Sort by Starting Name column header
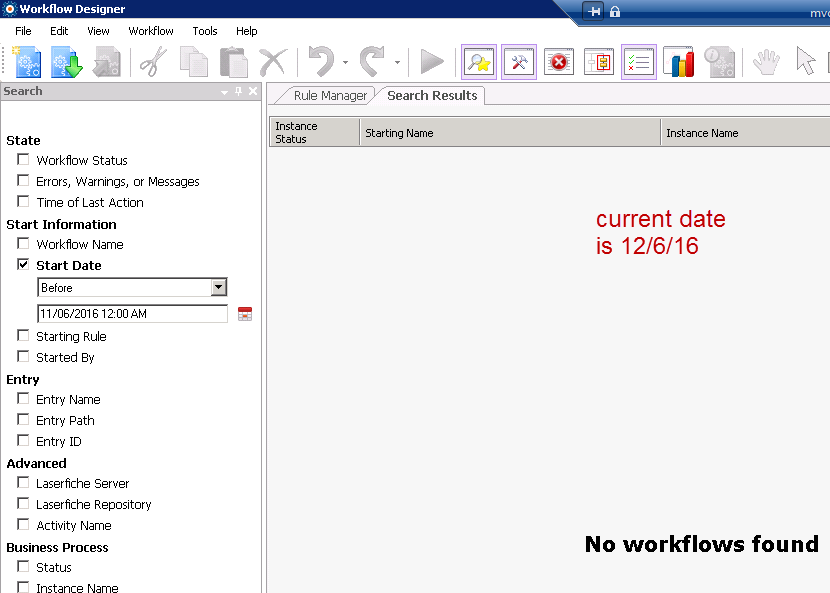 pyautogui.click(x=509, y=133)
